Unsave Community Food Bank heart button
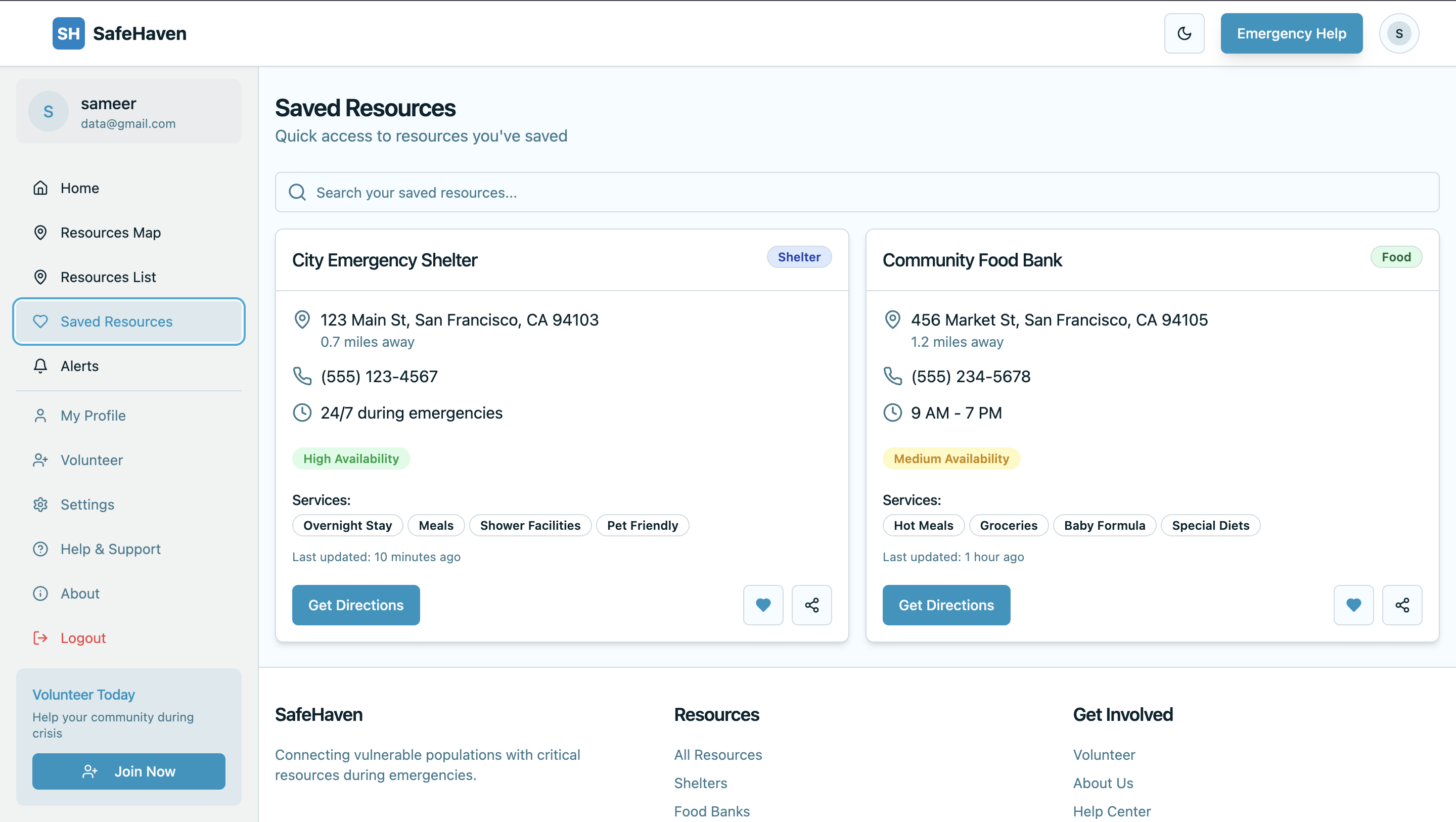 1353,605
